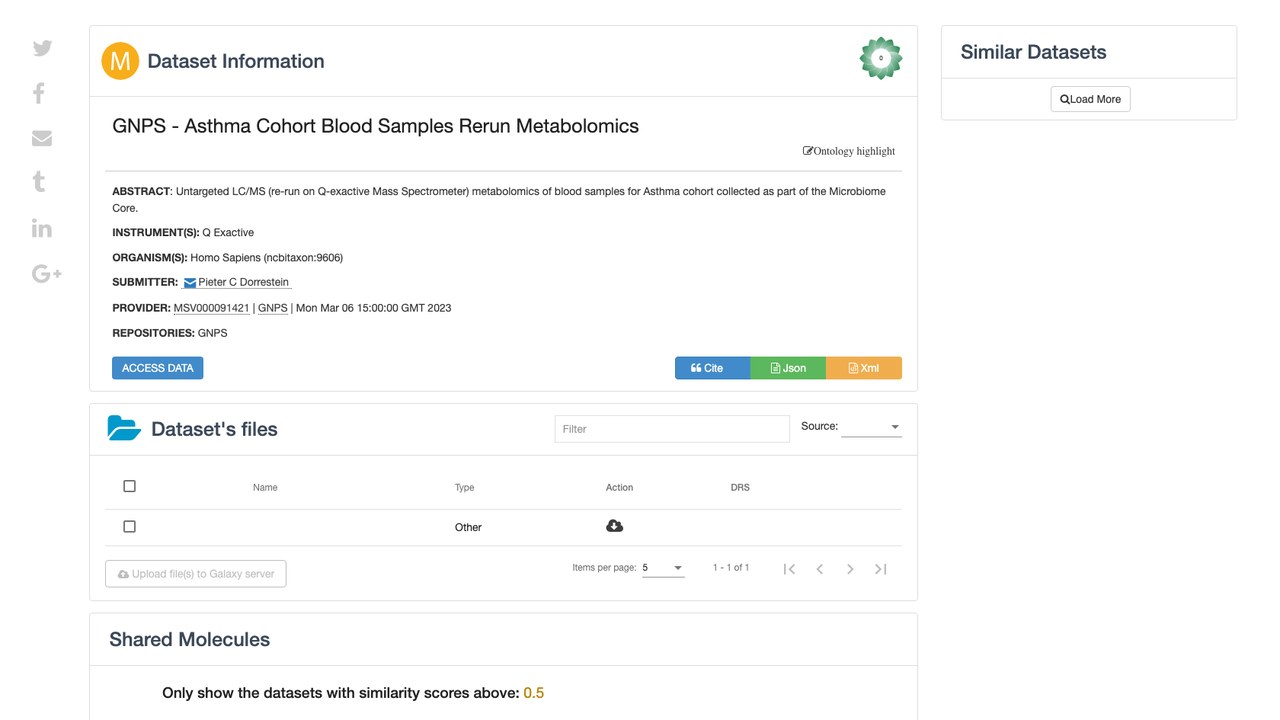Check the Other file row checkbox
Screen dimensions: 1280x720
click(129, 526)
